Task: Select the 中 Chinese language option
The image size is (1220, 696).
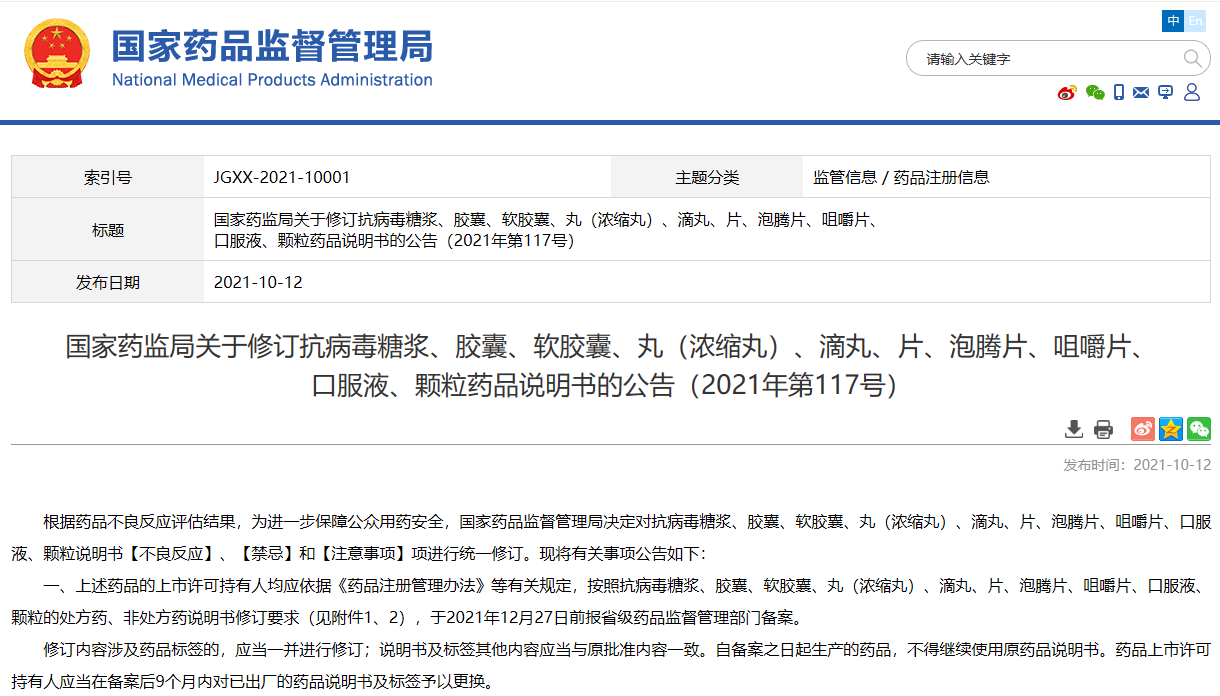Action: (1173, 21)
